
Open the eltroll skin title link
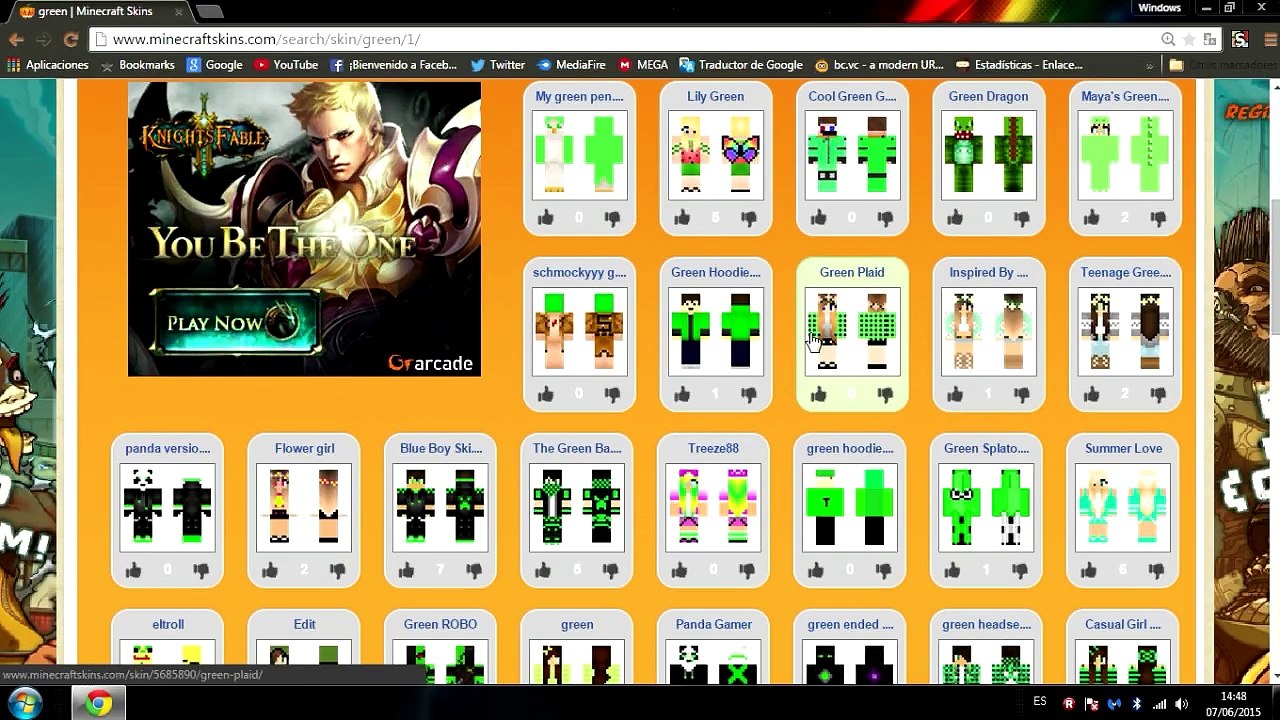pos(168,625)
